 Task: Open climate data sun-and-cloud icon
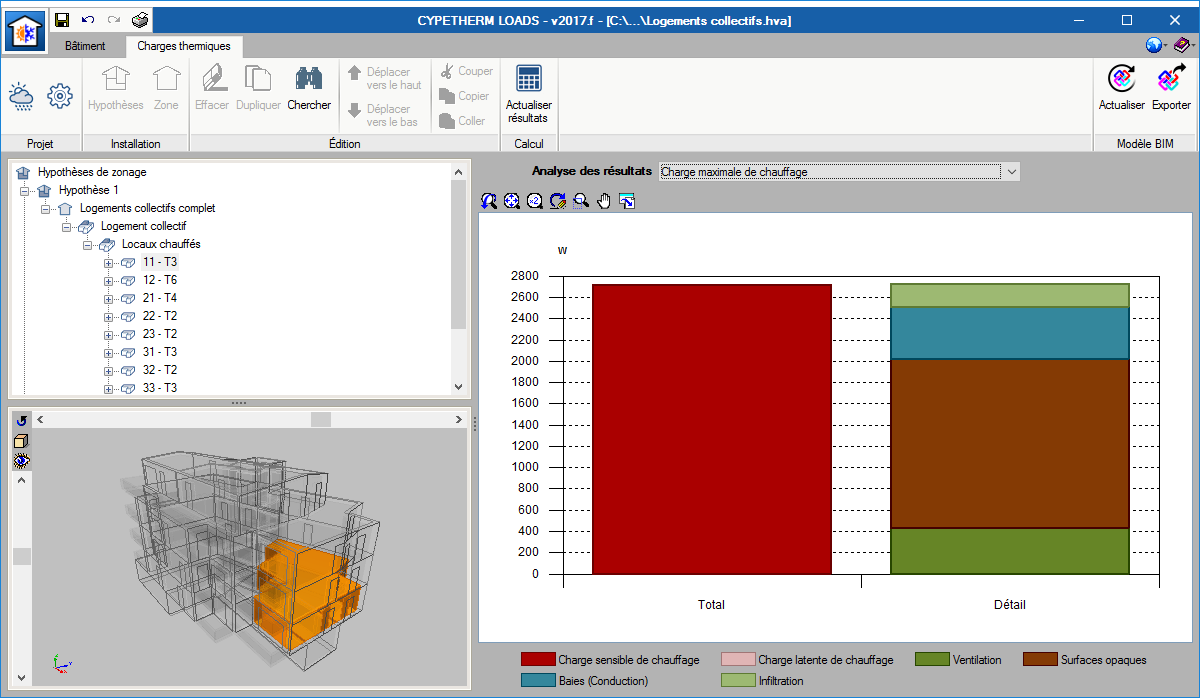tap(21, 96)
